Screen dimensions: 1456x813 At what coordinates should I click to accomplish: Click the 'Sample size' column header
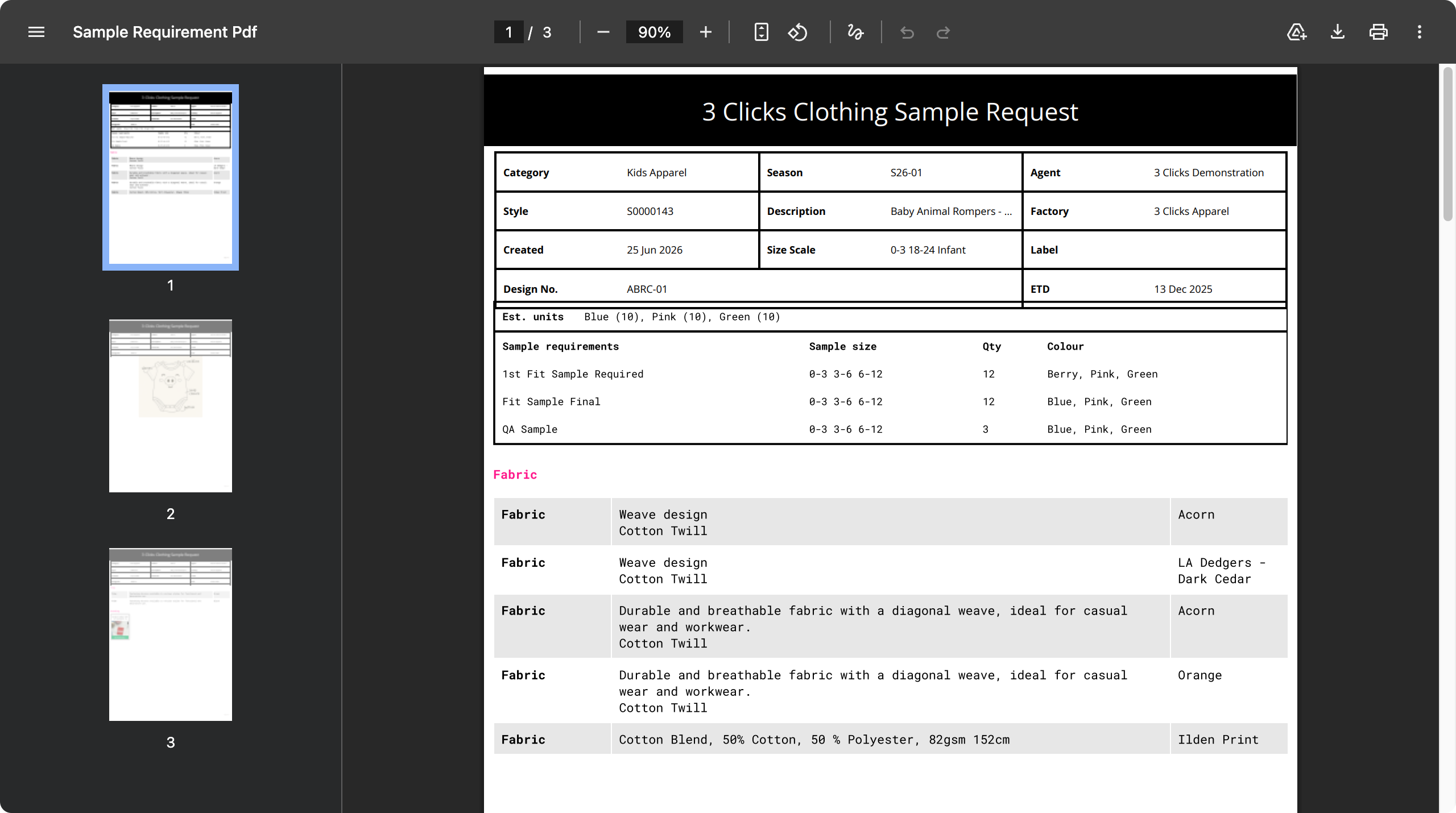point(842,347)
